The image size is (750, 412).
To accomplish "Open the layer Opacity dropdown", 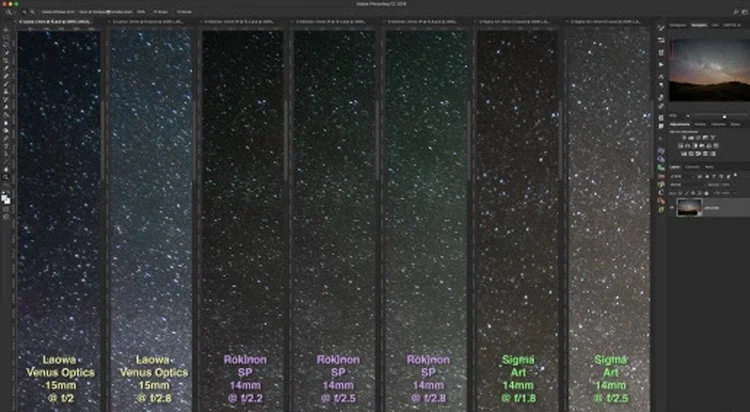I will pyautogui.click(x=732, y=185).
